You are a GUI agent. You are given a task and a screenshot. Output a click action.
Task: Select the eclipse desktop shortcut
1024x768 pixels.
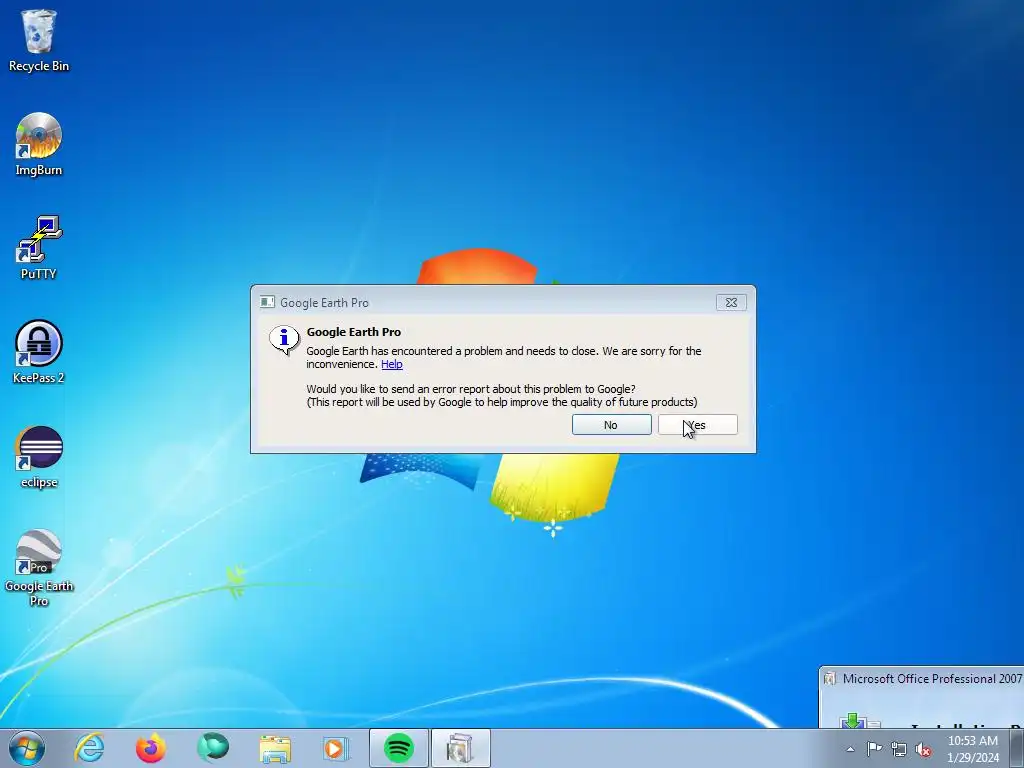(x=39, y=456)
